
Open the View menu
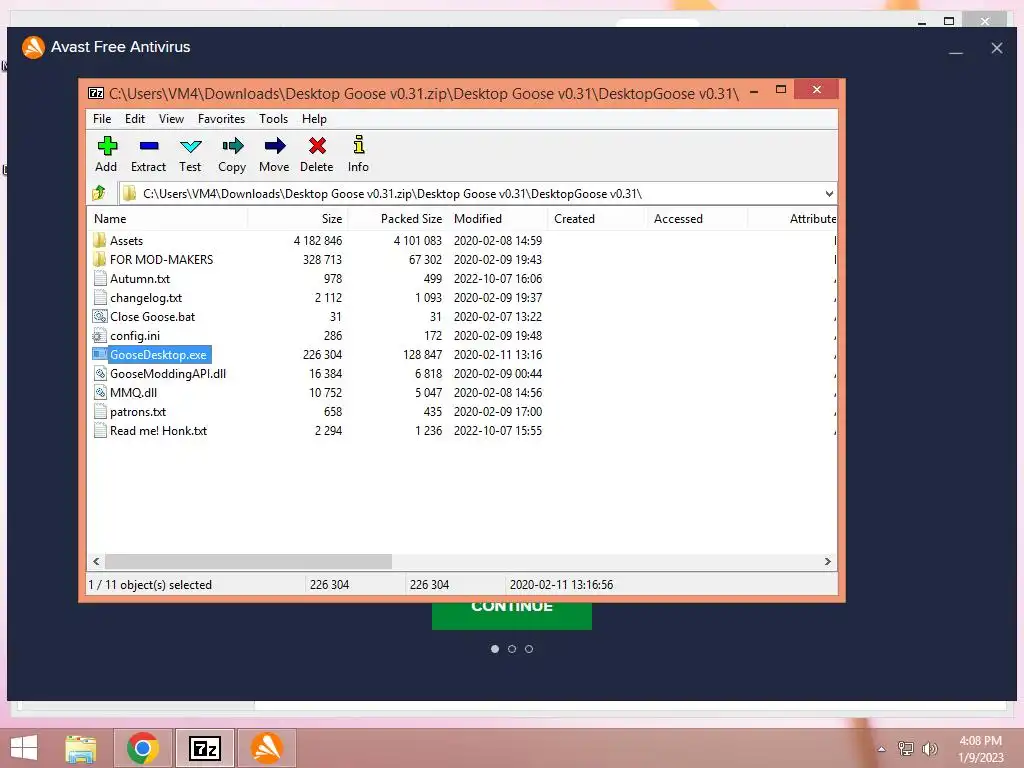171,119
